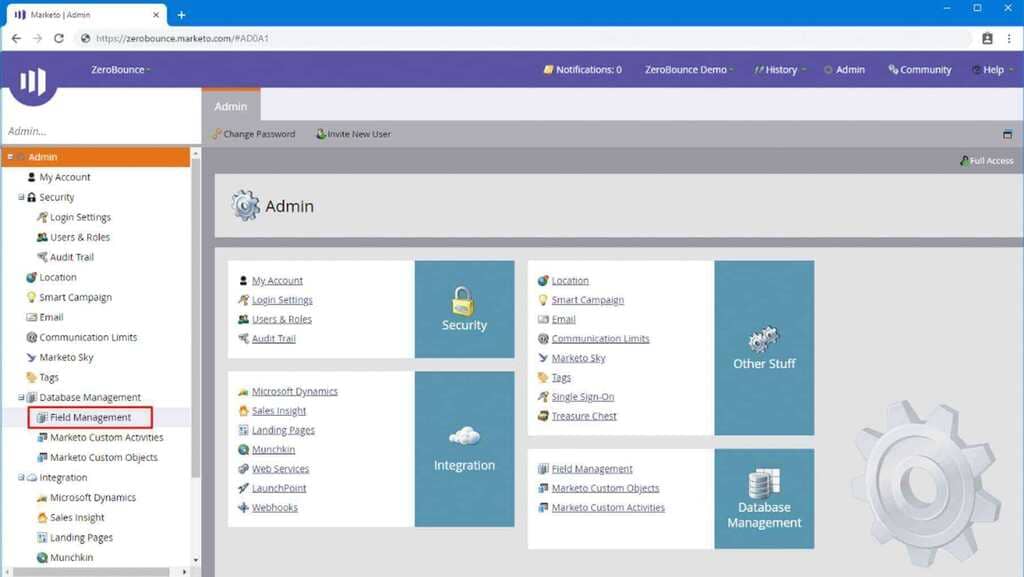Image resolution: width=1024 pixels, height=577 pixels.
Task: Collapse the Database Management tree node
Action: click(21, 397)
